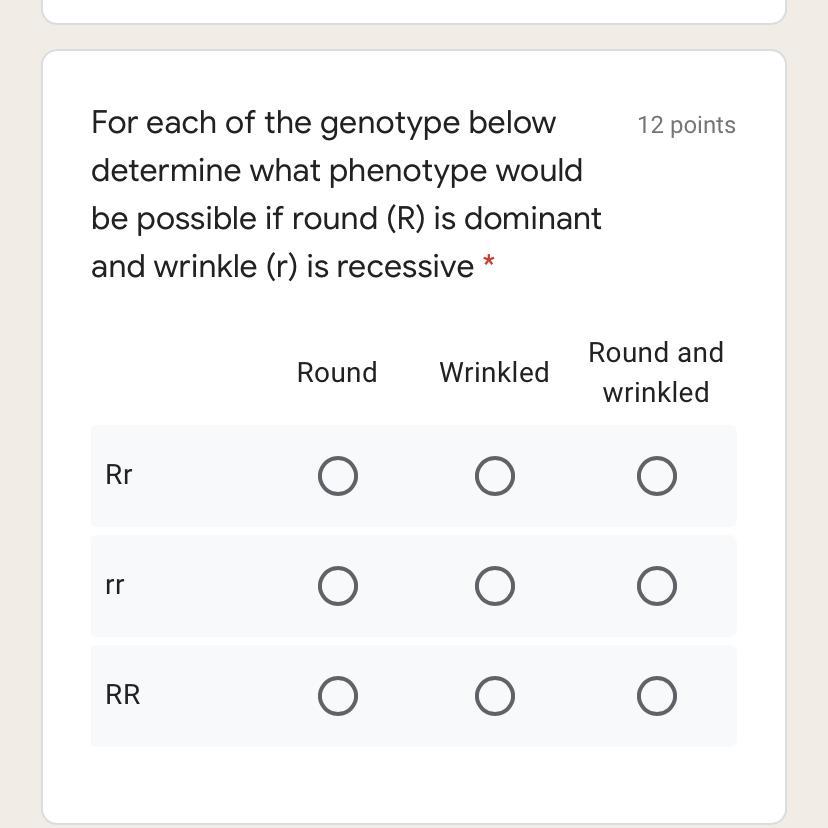Click the Round and wrinkled column header
The width and height of the screenshot is (828, 828).
tap(656, 372)
